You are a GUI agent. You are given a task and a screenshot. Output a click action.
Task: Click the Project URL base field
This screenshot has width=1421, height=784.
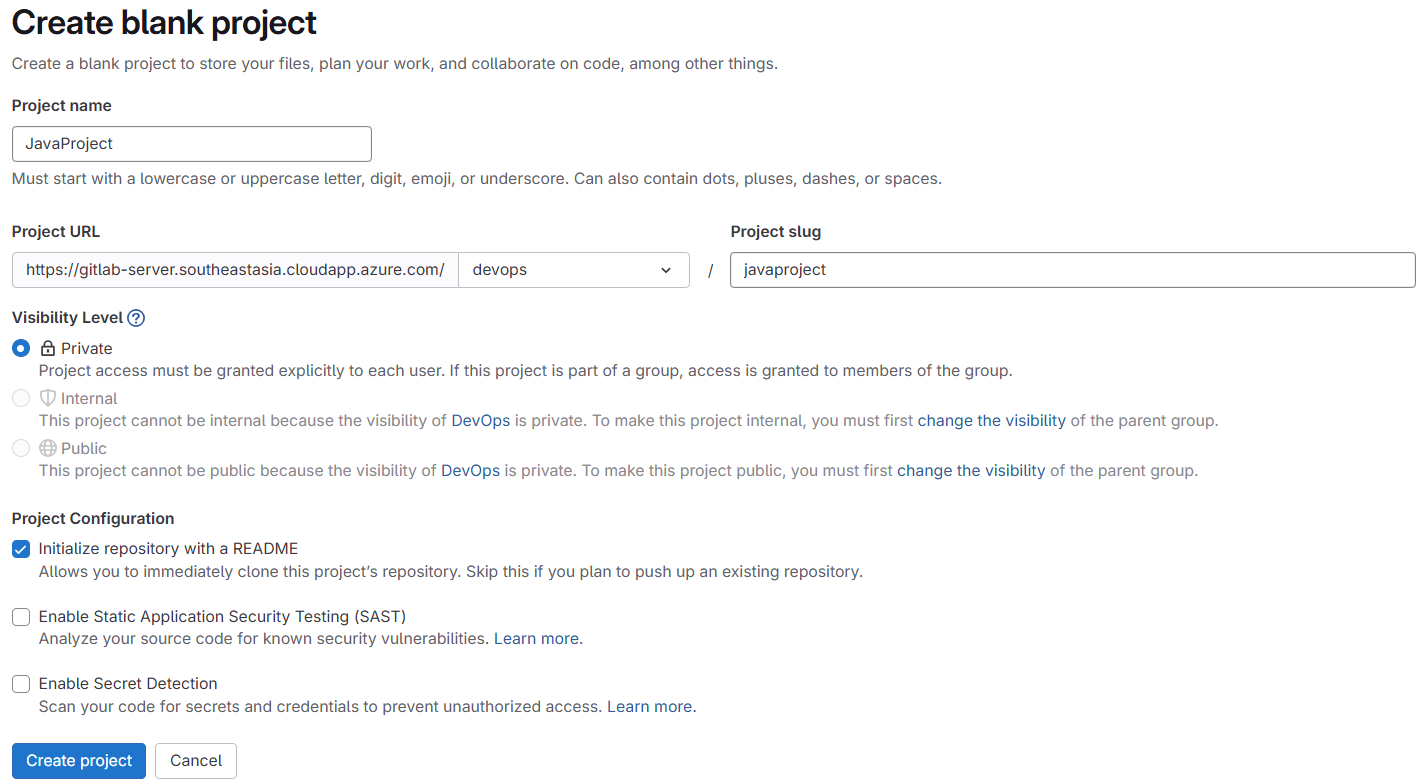[234, 269]
